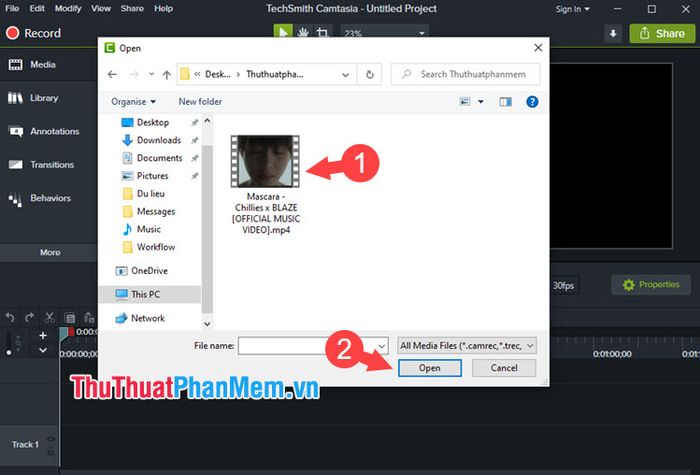The height and width of the screenshot is (475, 700).
Task: Click the green Share button
Action: pyautogui.click(x=662, y=33)
